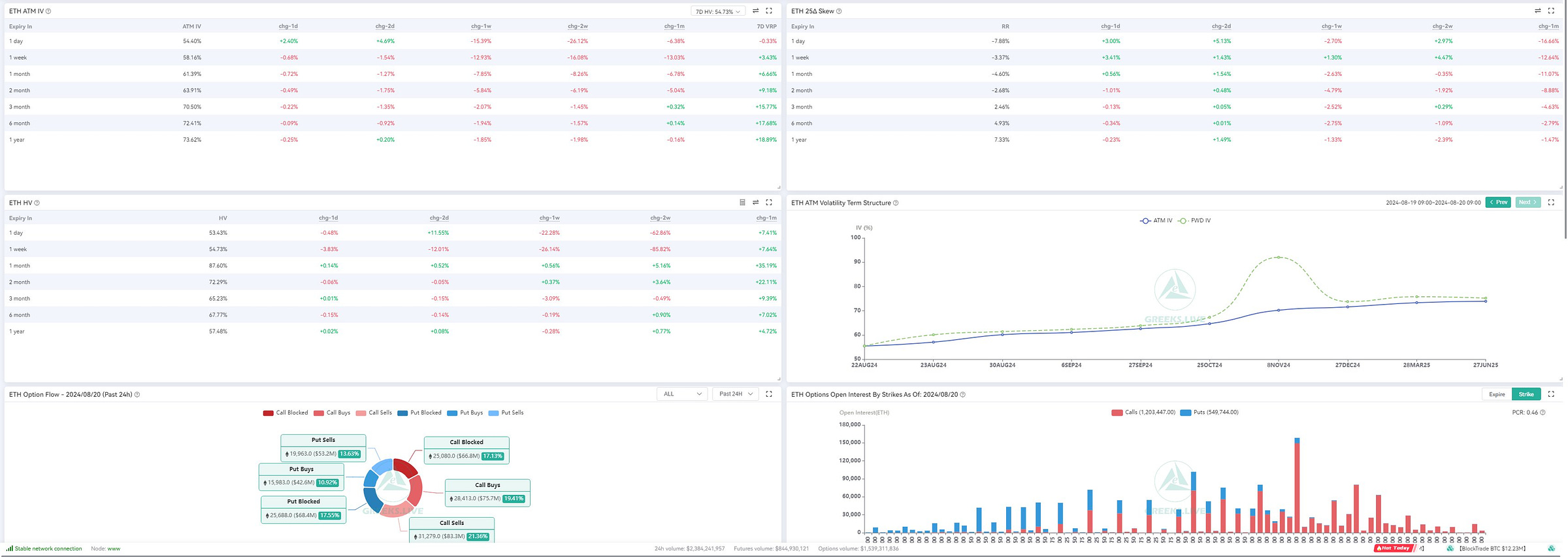Image resolution: width=1568 pixels, height=557 pixels.
Task: Sort ETH ATM IV table by chg-1d
Action: click(x=288, y=26)
